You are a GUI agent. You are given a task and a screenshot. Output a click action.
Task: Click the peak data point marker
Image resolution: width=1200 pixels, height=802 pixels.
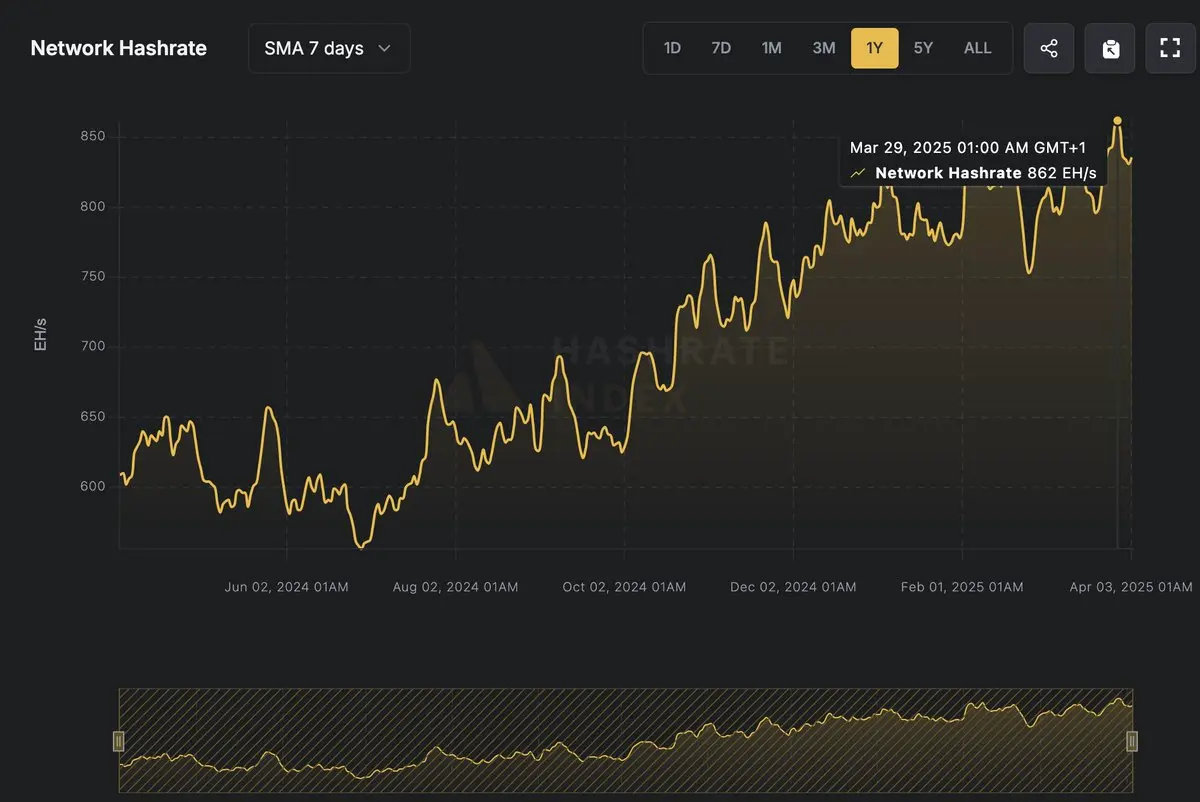pyautogui.click(x=1117, y=121)
